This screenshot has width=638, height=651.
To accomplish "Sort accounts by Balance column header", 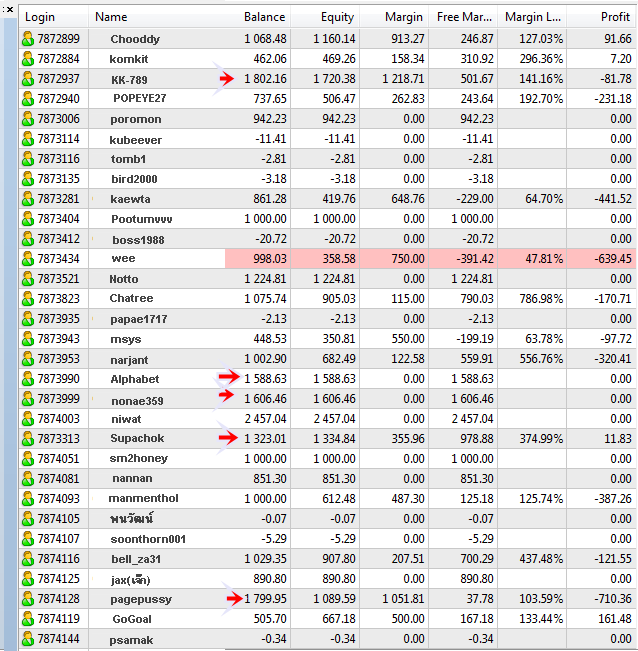I will (264, 17).
